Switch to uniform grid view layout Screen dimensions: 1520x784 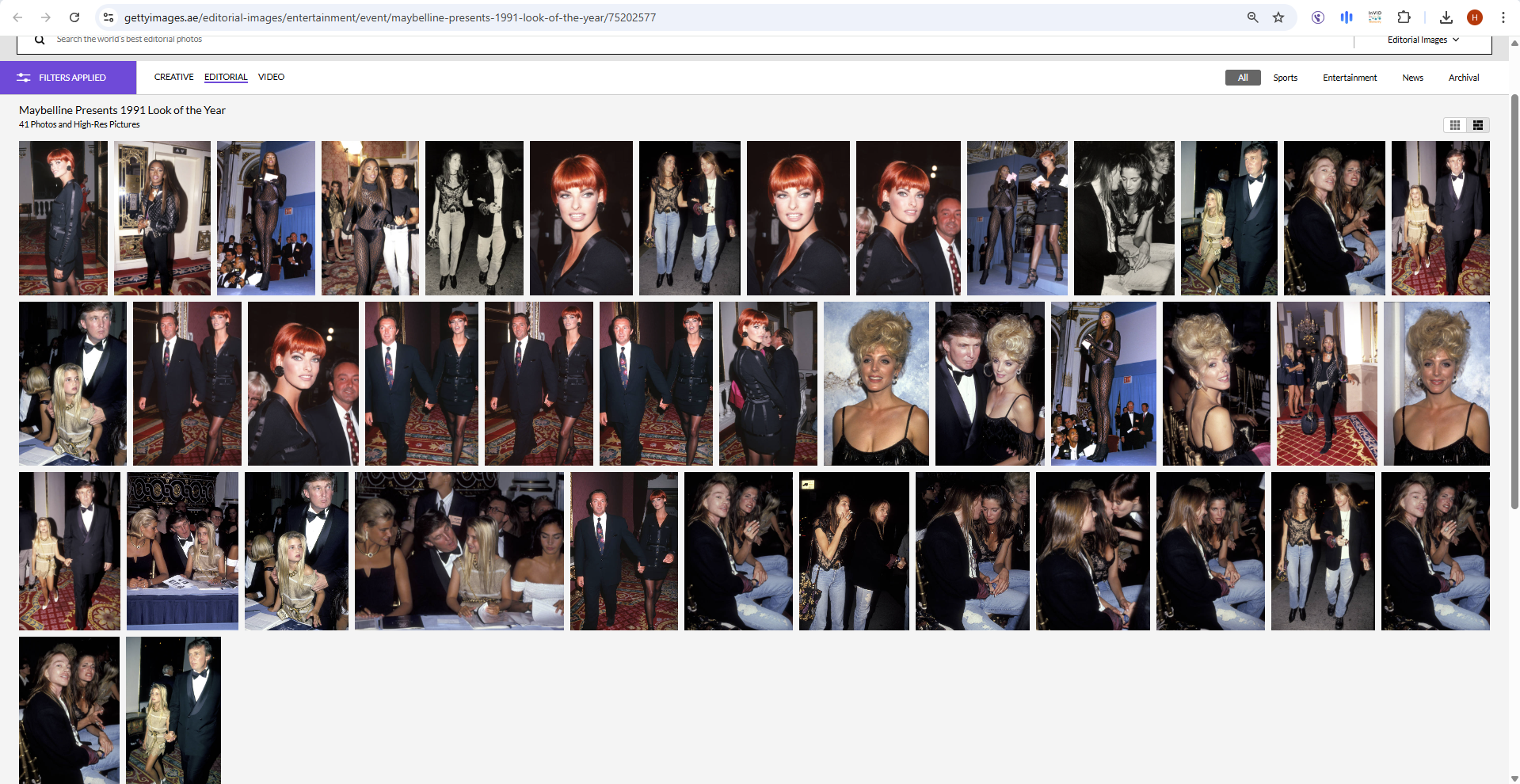point(1455,125)
